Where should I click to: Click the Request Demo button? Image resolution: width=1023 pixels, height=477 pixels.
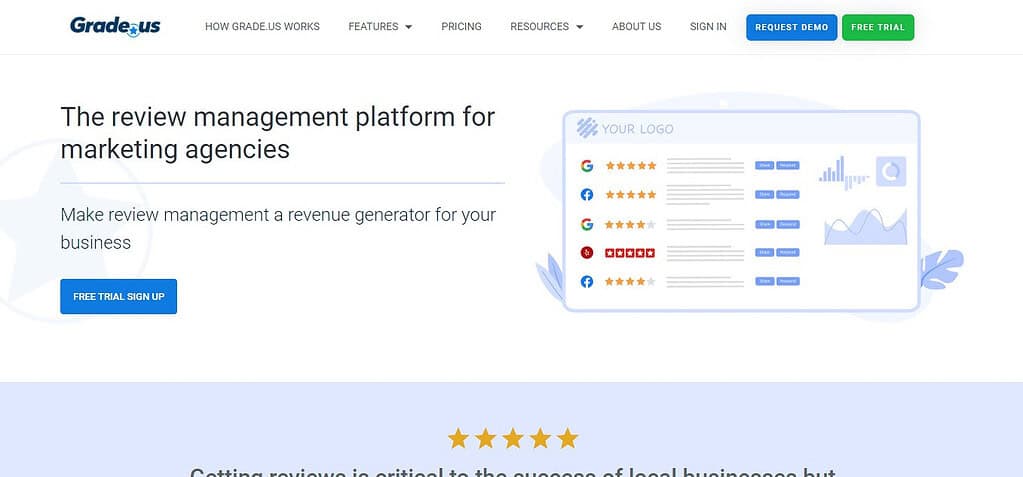point(791,27)
